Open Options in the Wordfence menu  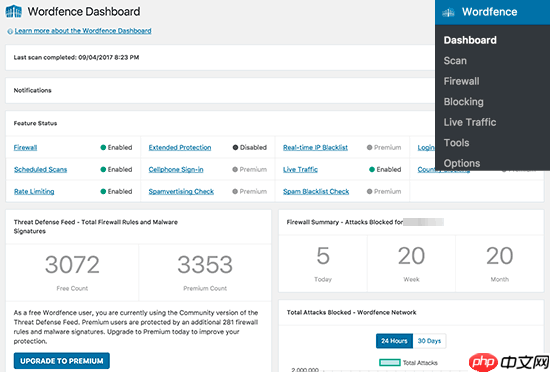click(462, 163)
